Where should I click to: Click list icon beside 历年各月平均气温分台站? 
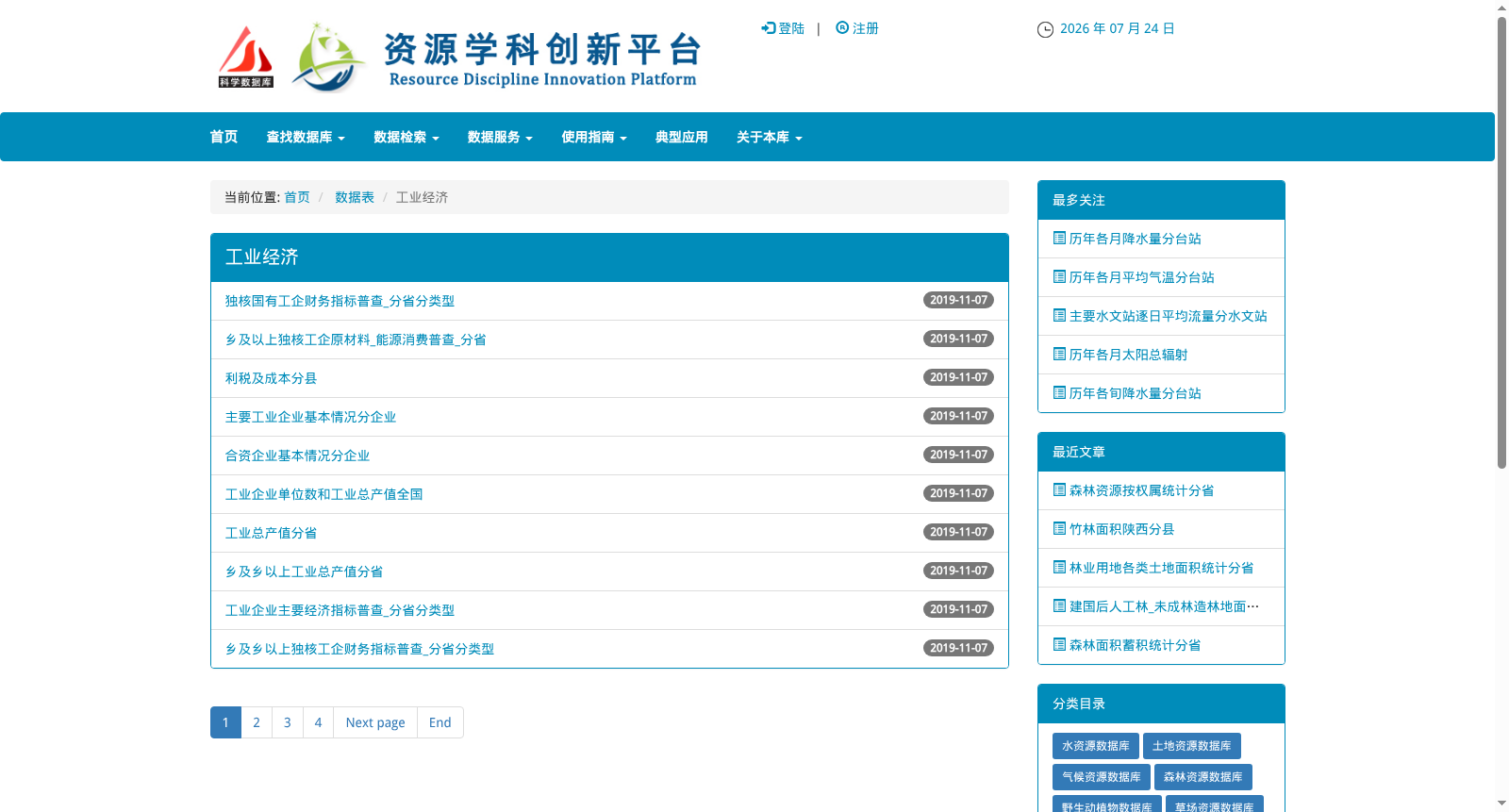1059,277
